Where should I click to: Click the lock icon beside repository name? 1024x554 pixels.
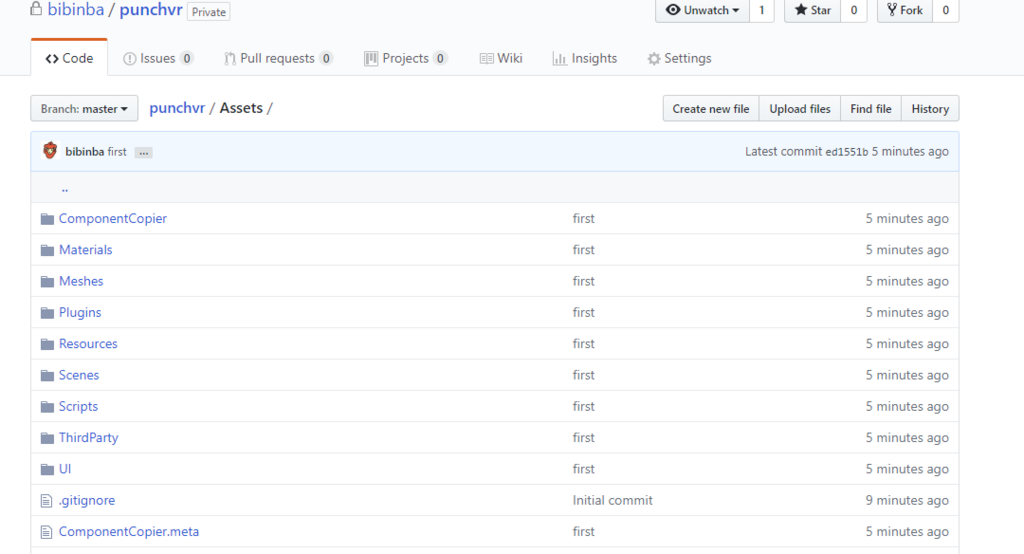pos(36,8)
